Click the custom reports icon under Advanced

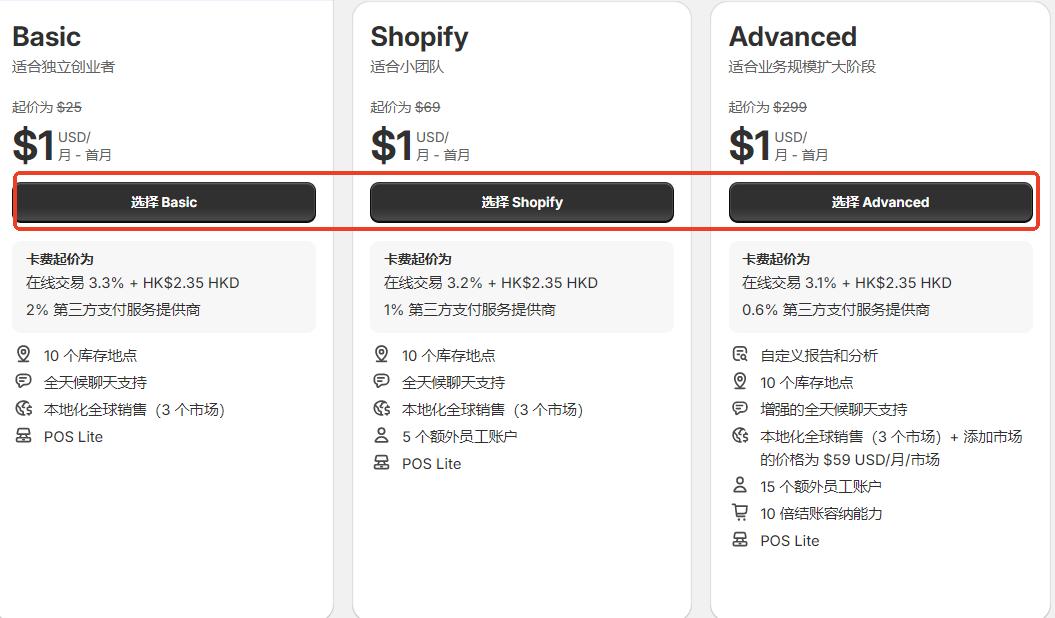(x=740, y=354)
